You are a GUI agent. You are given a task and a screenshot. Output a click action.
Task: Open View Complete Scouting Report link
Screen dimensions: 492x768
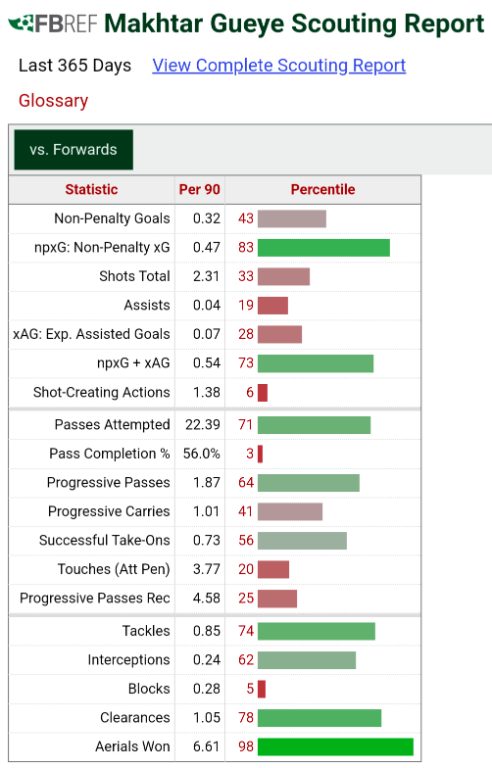coord(279,66)
